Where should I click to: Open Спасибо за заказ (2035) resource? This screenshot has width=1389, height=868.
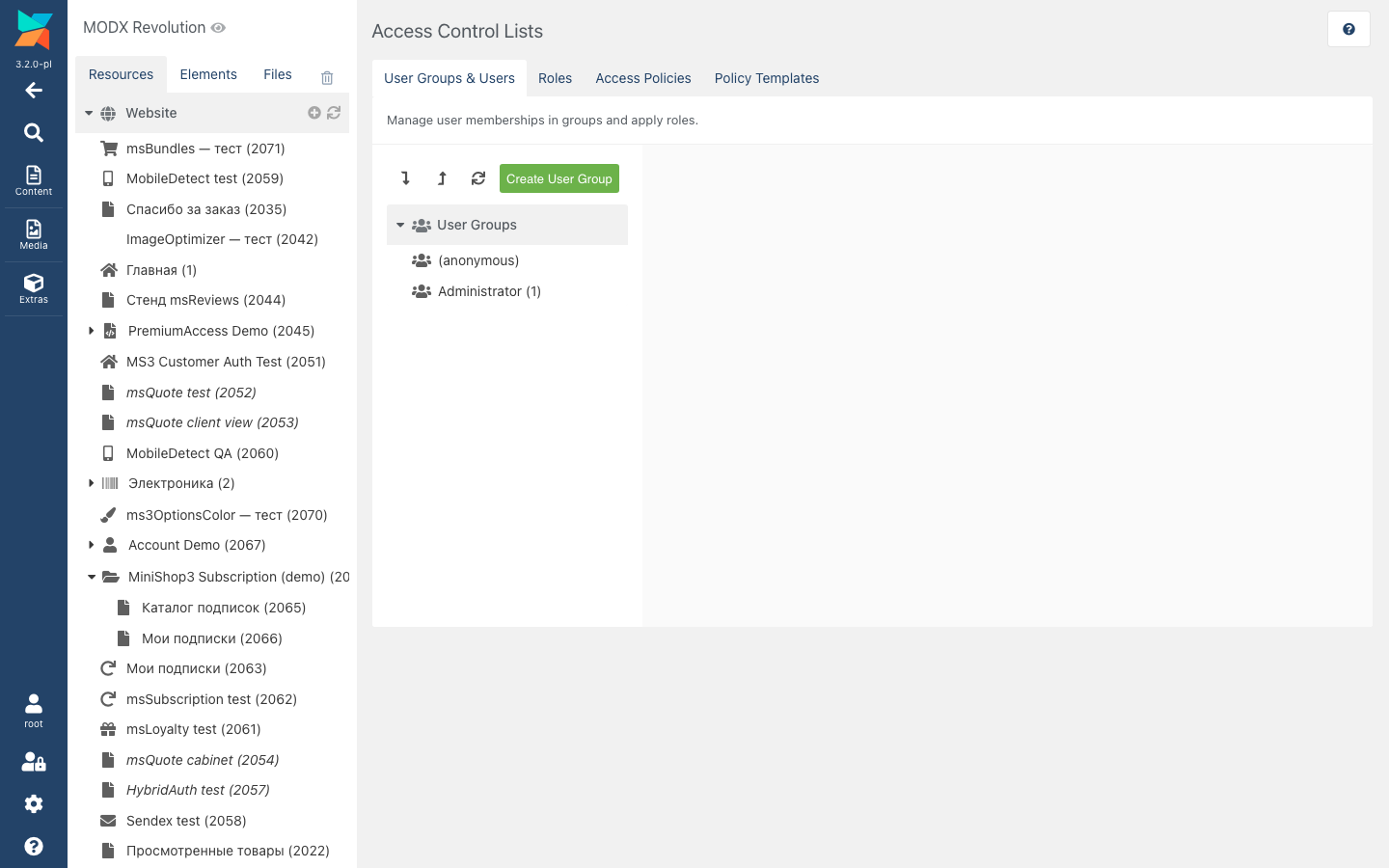206,209
